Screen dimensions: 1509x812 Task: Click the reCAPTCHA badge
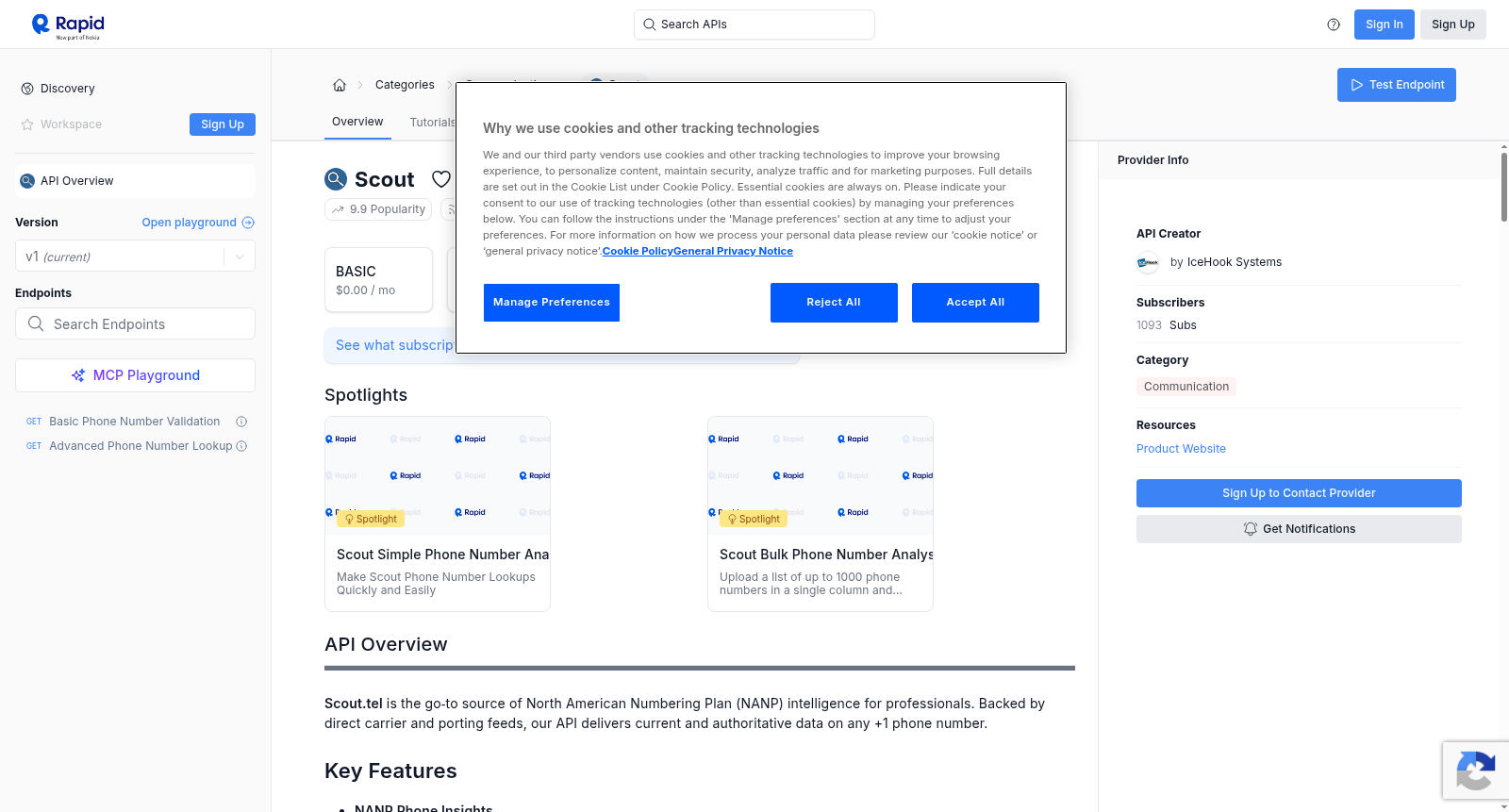(x=1475, y=771)
